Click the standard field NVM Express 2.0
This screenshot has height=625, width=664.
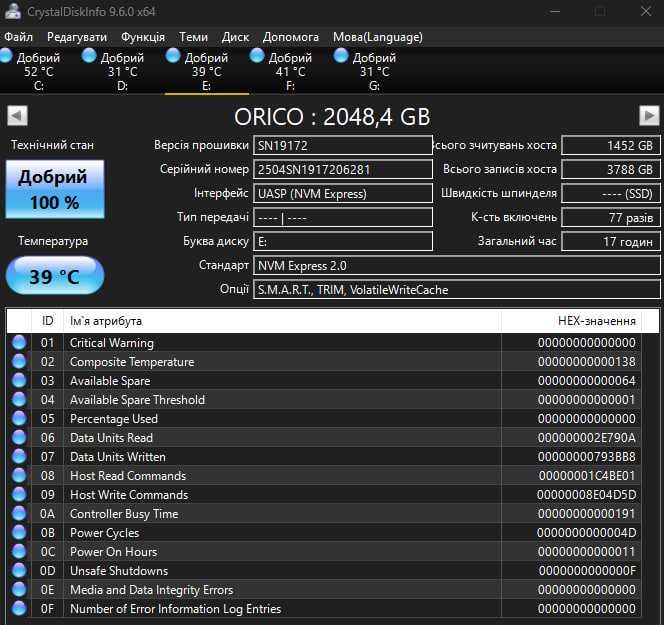tap(456, 265)
